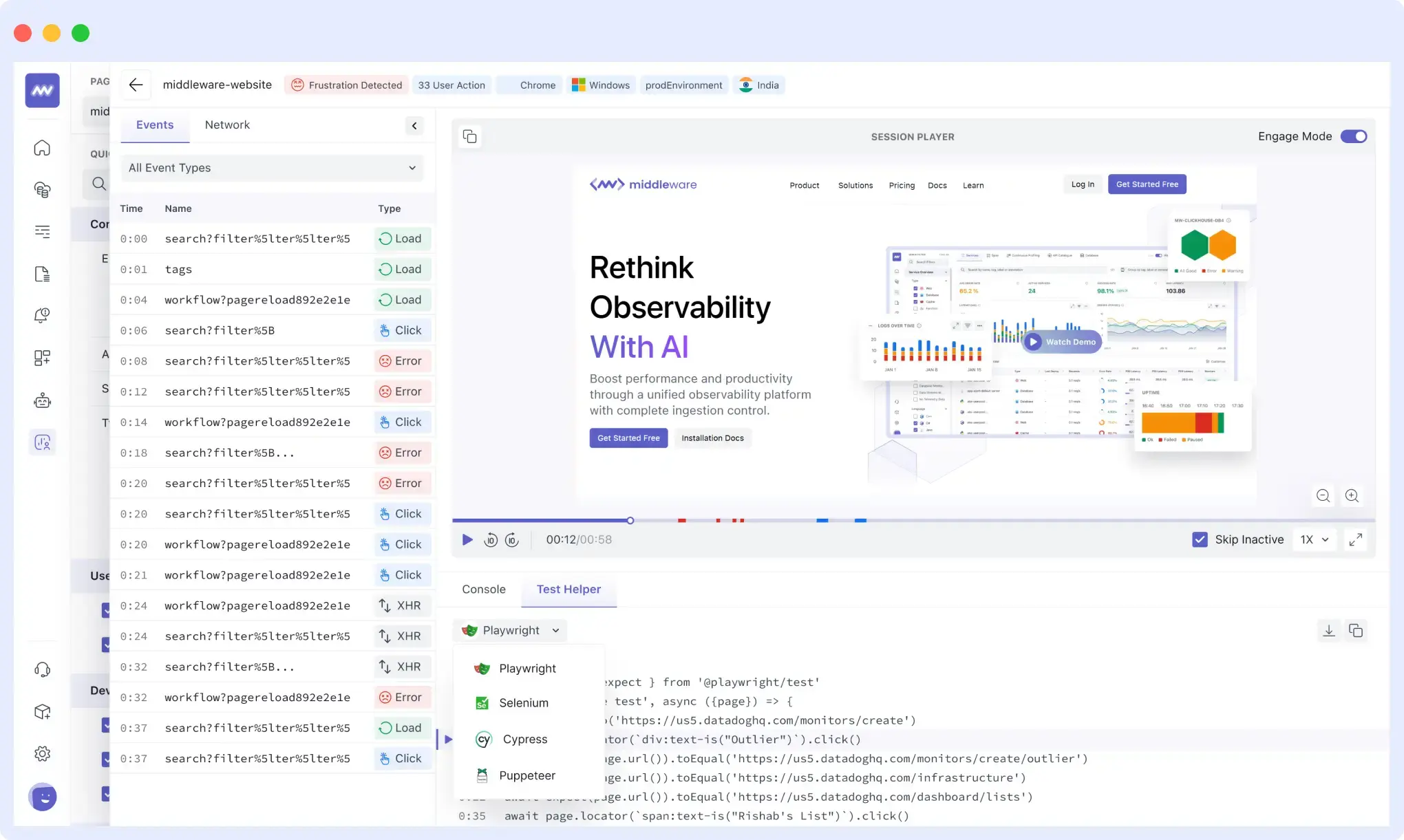Select the 0:32 search?filter%5B... XHR event
This screenshot has width=1404, height=840.
click(273, 667)
